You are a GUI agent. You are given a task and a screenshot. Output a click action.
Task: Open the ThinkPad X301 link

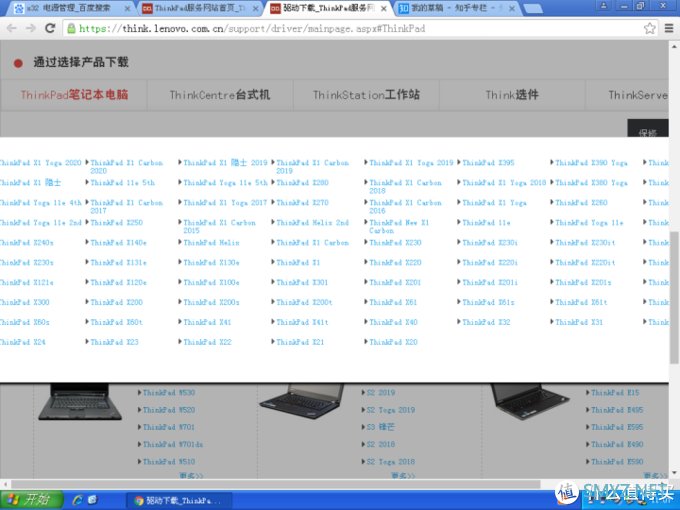tap(302, 282)
